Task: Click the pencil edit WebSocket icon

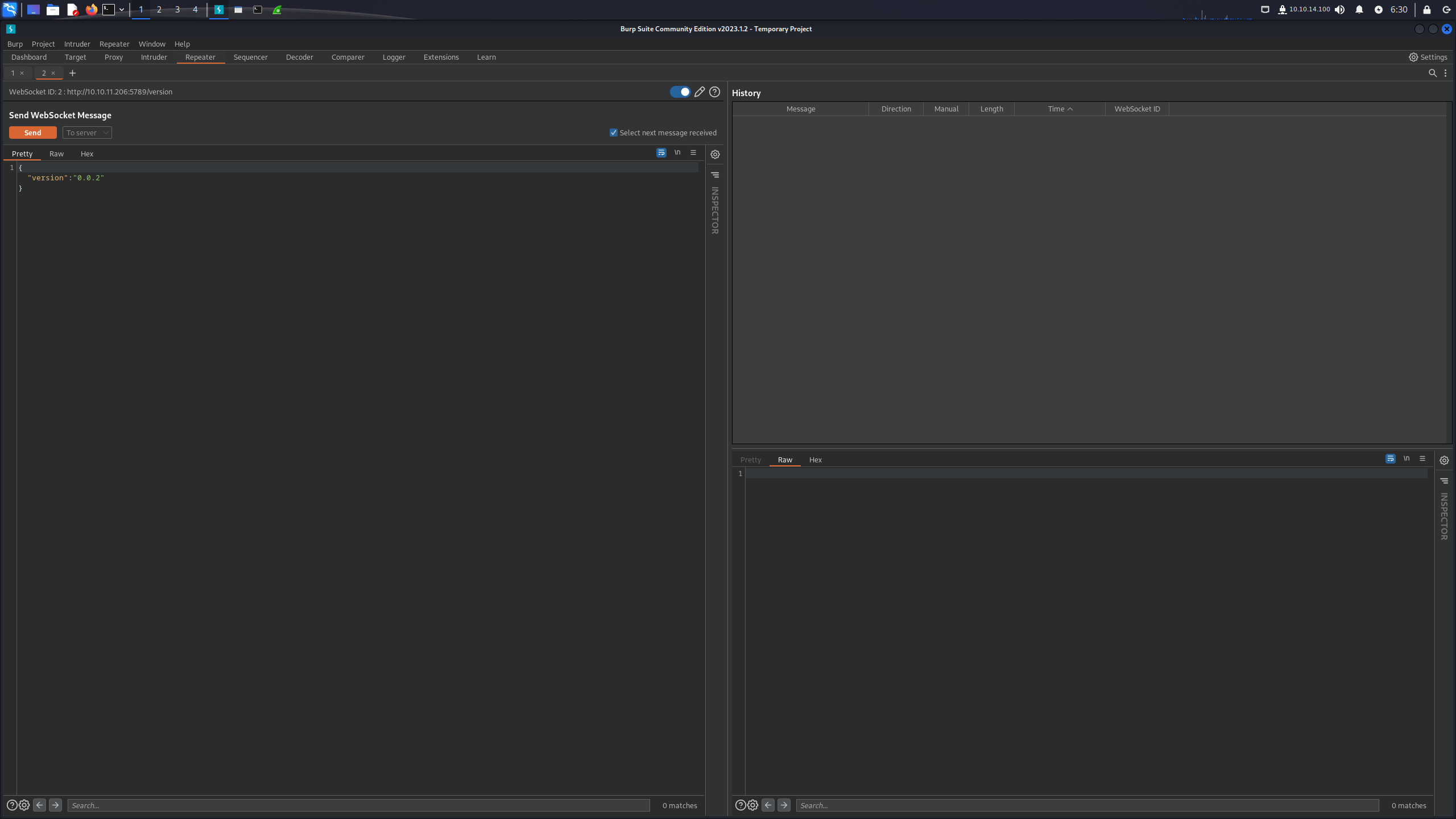Action: [700, 92]
